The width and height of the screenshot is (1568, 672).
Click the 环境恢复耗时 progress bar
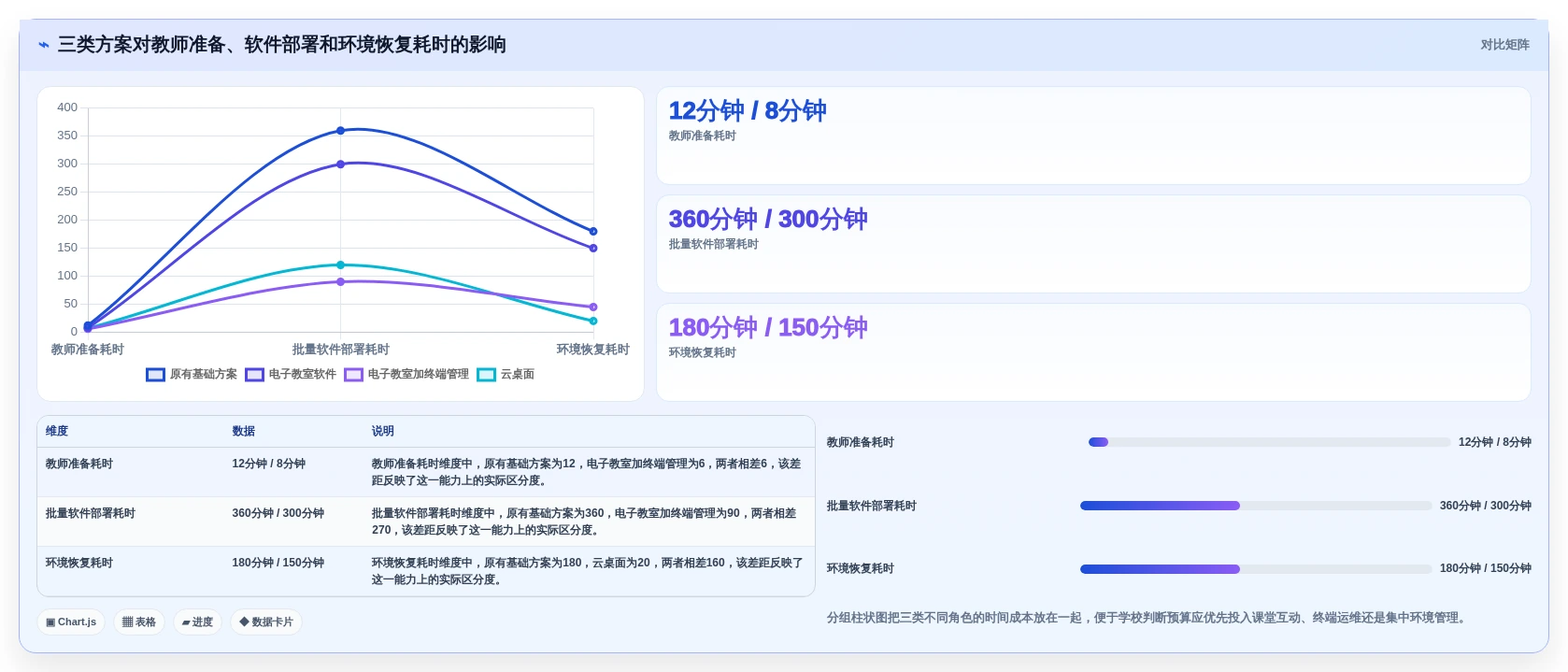click(1256, 569)
